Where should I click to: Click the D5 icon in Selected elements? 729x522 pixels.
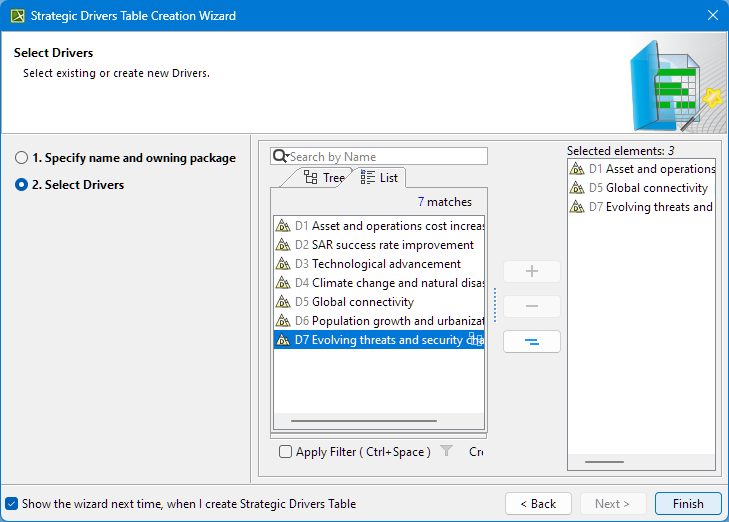(x=577, y=188)
